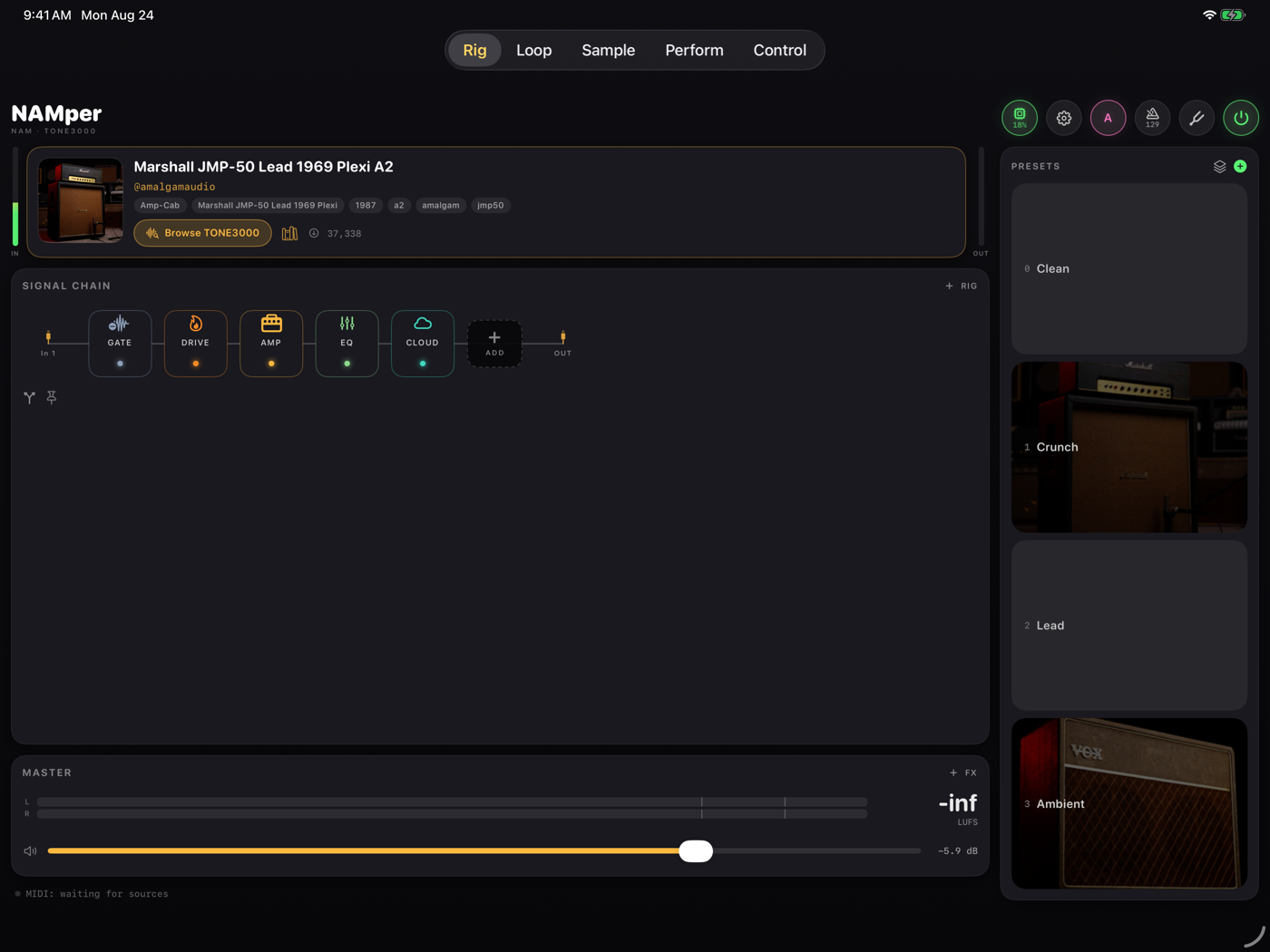Select the Marshall JMP-50 Lead 1969 Plexi tag
The image size is (1270, 952).
(268, 206)
